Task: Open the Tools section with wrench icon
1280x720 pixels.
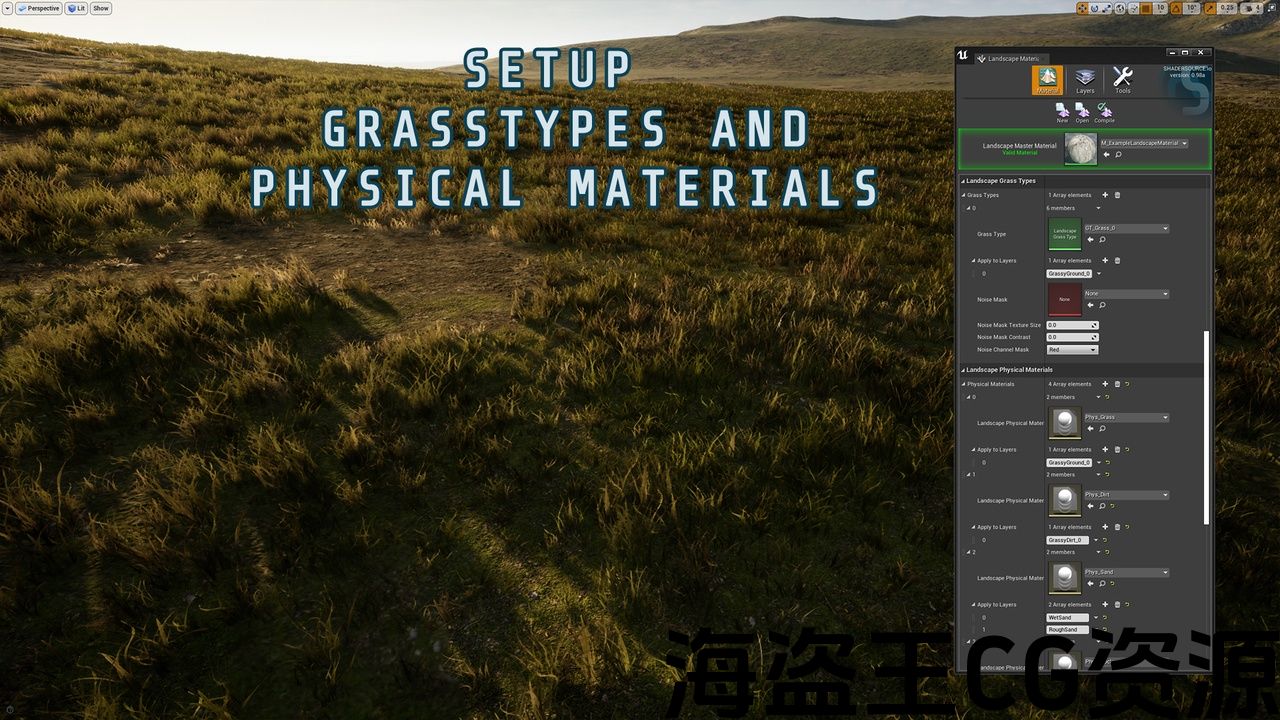Action: coord(1122,80)
